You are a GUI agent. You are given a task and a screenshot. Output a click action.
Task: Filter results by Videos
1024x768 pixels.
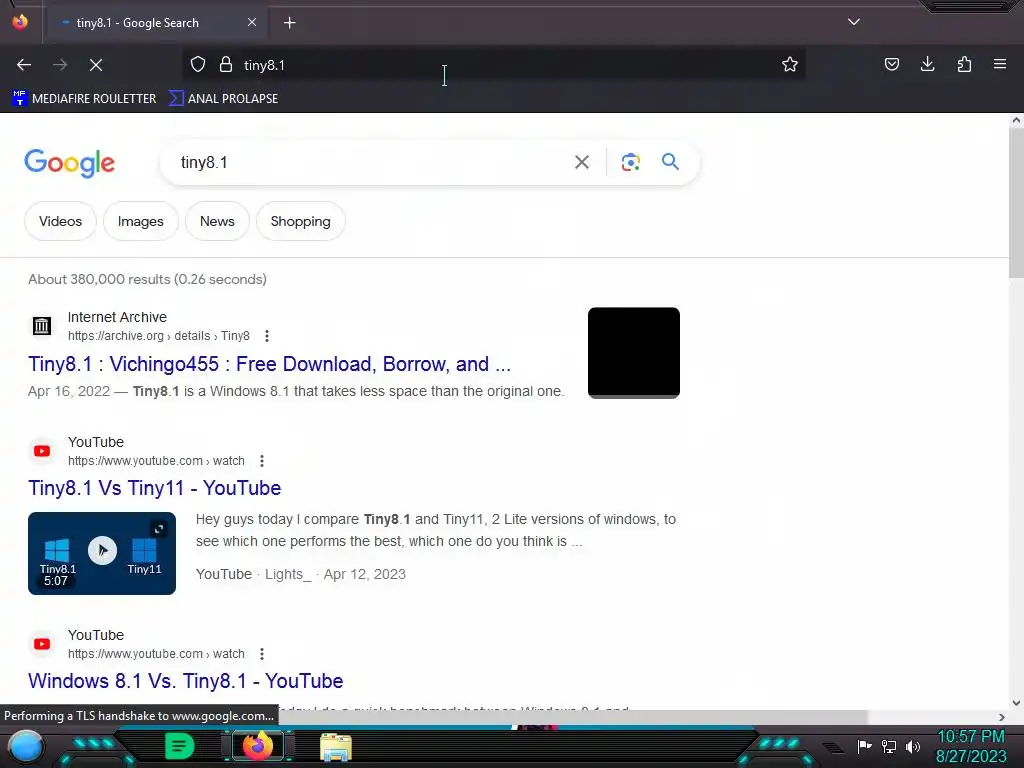coord(60,221)
